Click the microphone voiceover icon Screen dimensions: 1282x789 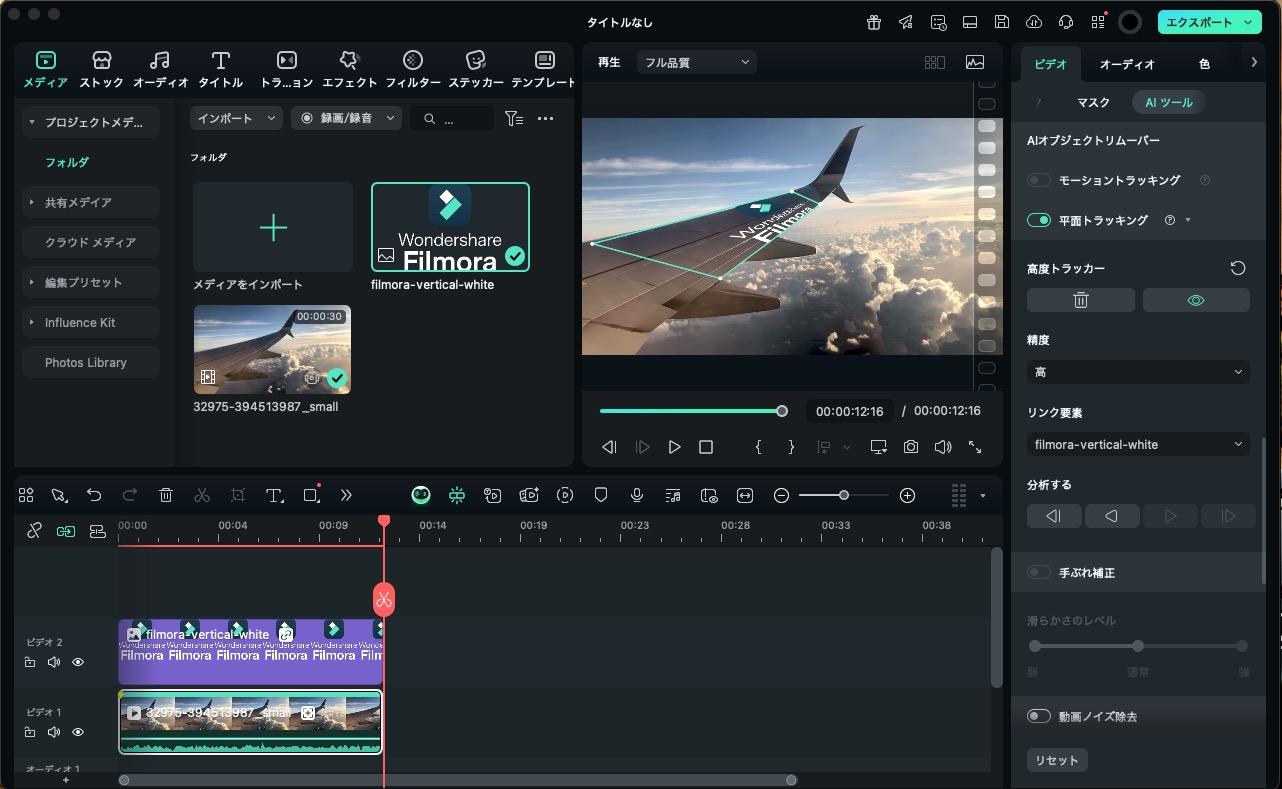tap(636, 495)
